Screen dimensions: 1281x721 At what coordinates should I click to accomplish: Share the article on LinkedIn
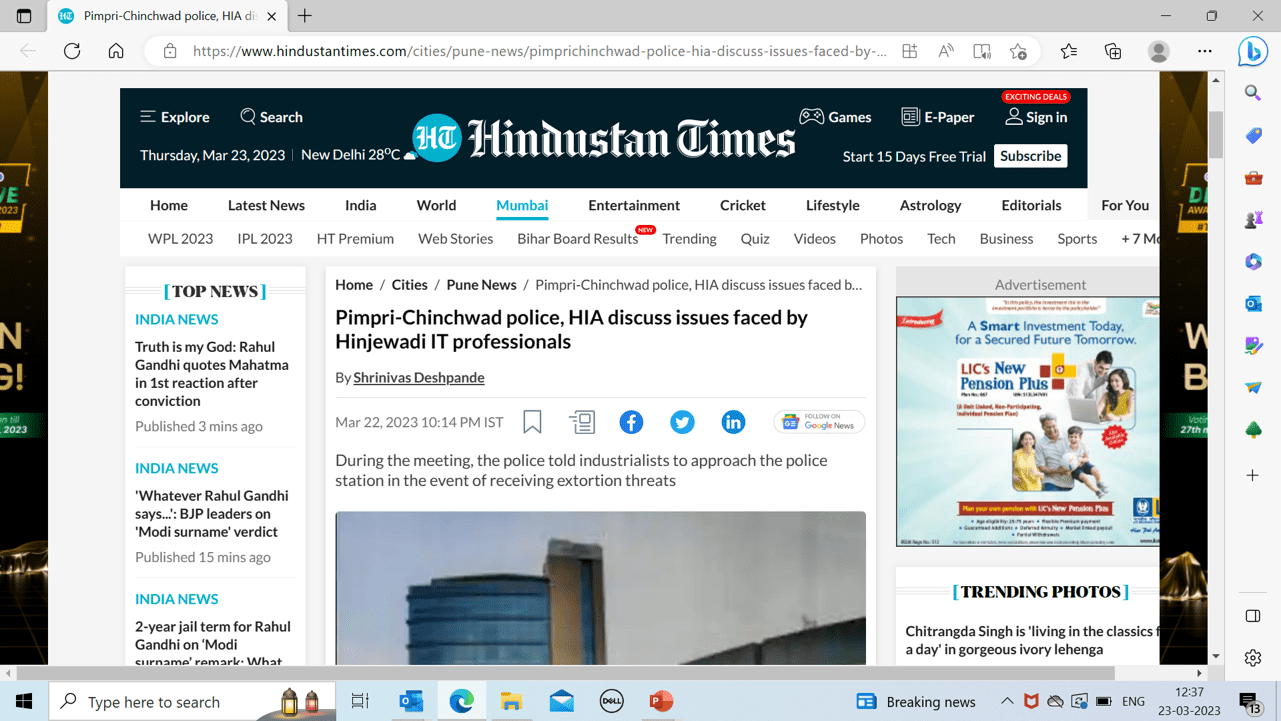(733, 422)
